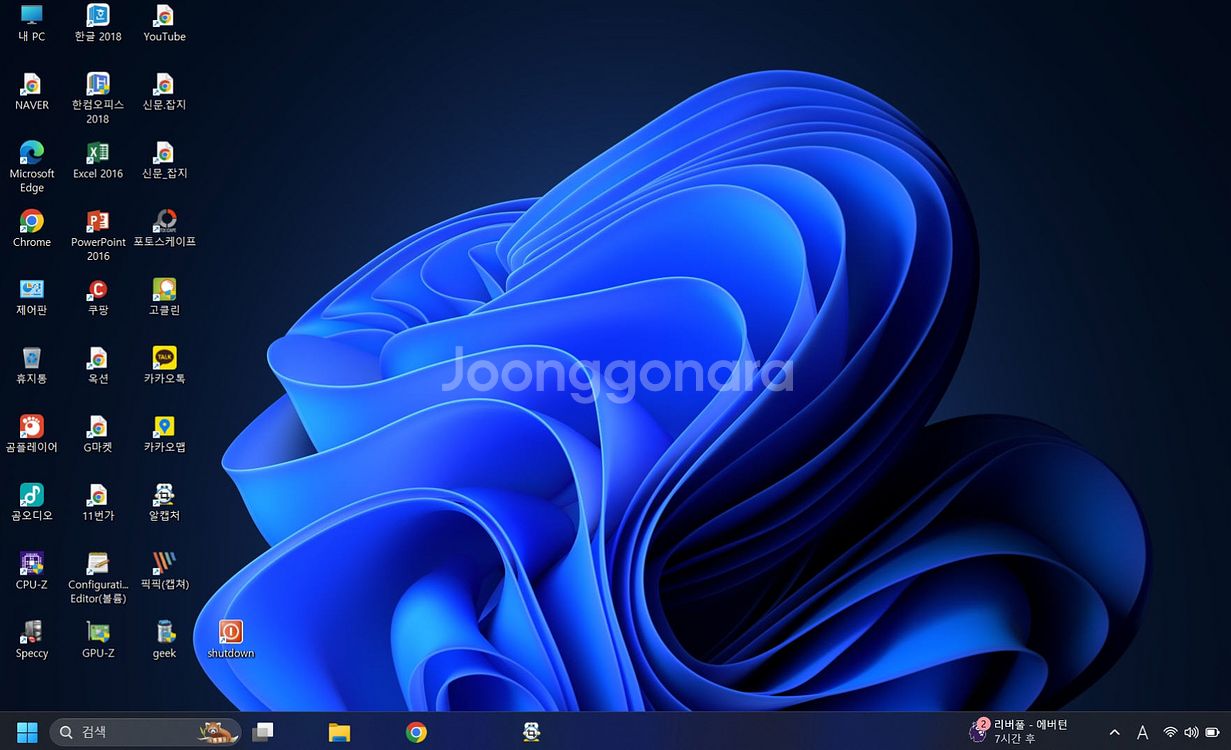The image size is (1231, 750).
Task: Toggle the input language A indicator
Action: (1142, 733)
